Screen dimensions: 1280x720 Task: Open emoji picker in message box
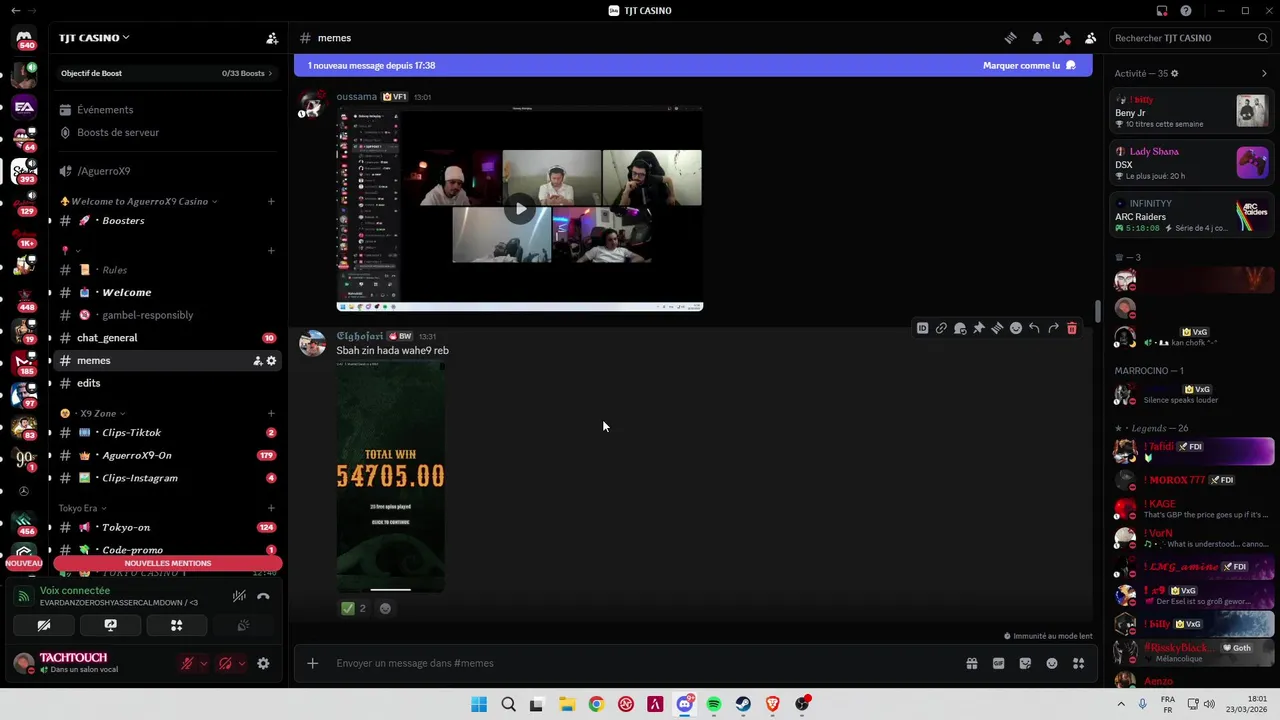click(1052, 663)
